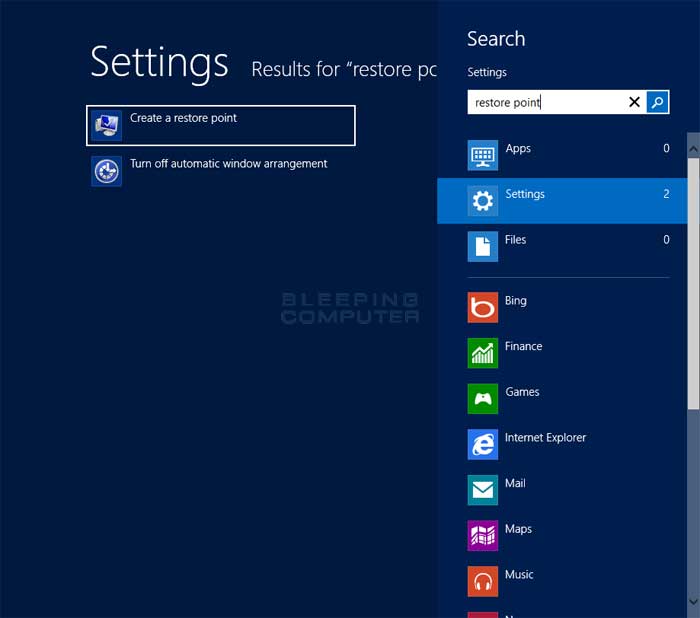Click the Games controller icon
The height and width of the screenshot is (618, 700).
[483, 399]
